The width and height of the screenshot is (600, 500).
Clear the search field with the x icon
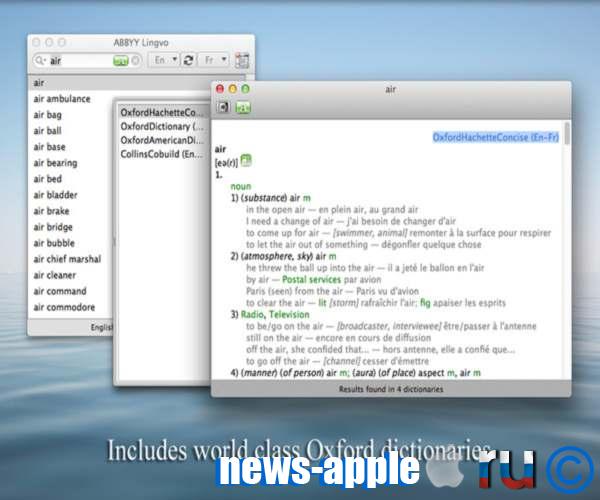[x=135, y=60]
